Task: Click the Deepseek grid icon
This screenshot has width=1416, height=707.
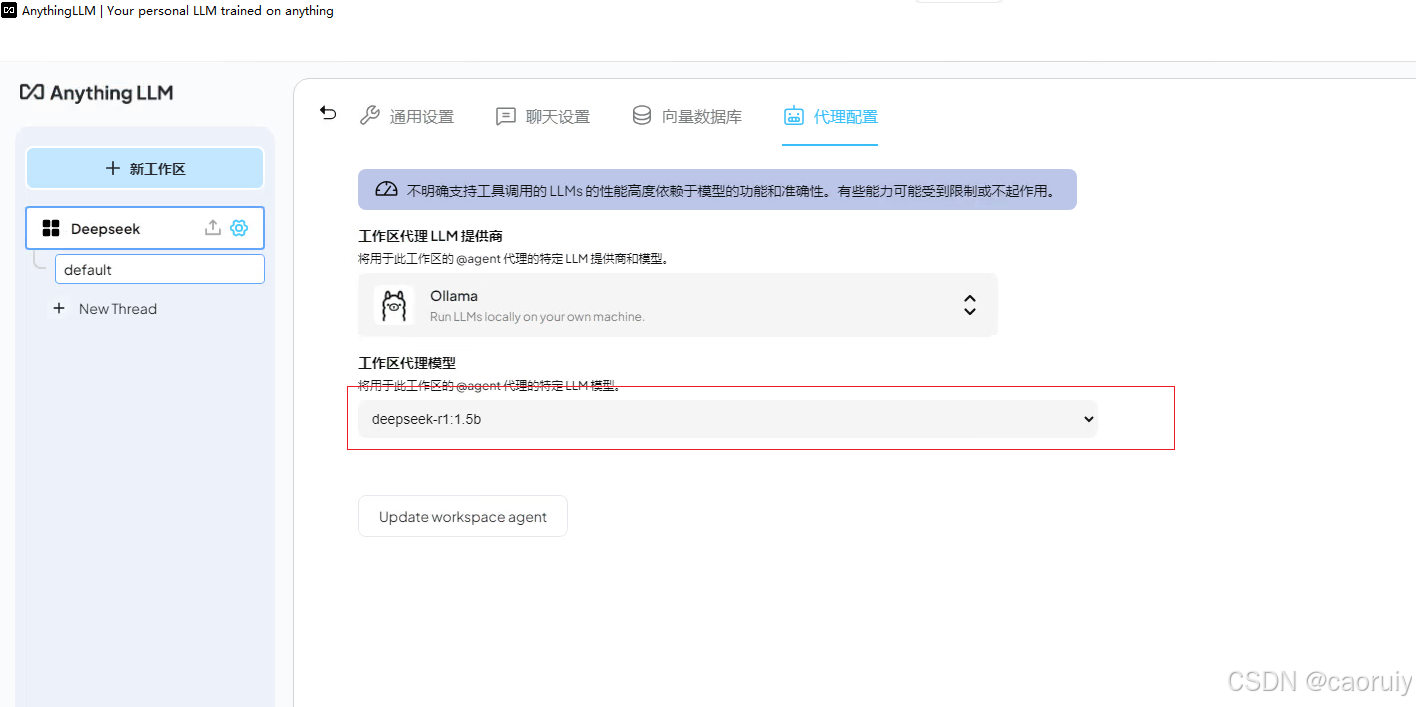Action: (x=51, y=228)
